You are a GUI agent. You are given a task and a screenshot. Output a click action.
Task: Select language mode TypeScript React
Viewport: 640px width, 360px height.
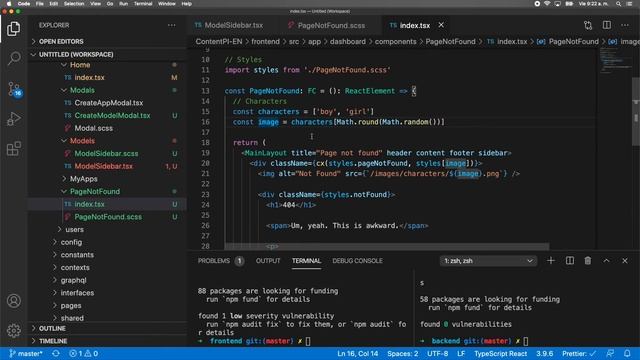(500, 353)
